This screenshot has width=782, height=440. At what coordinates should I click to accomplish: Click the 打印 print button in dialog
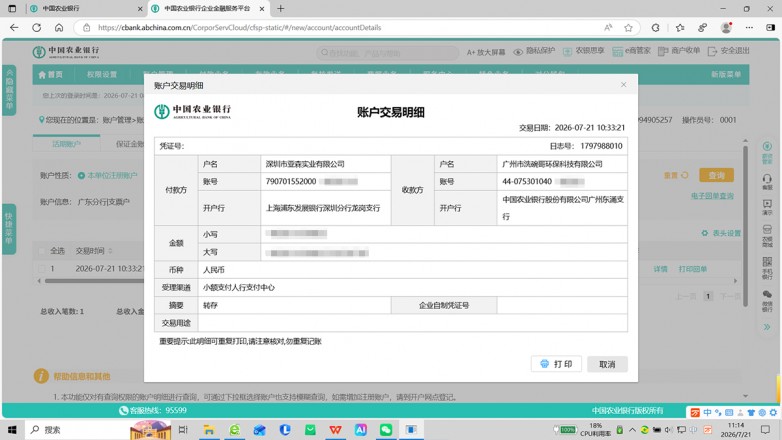pos(556,364)
